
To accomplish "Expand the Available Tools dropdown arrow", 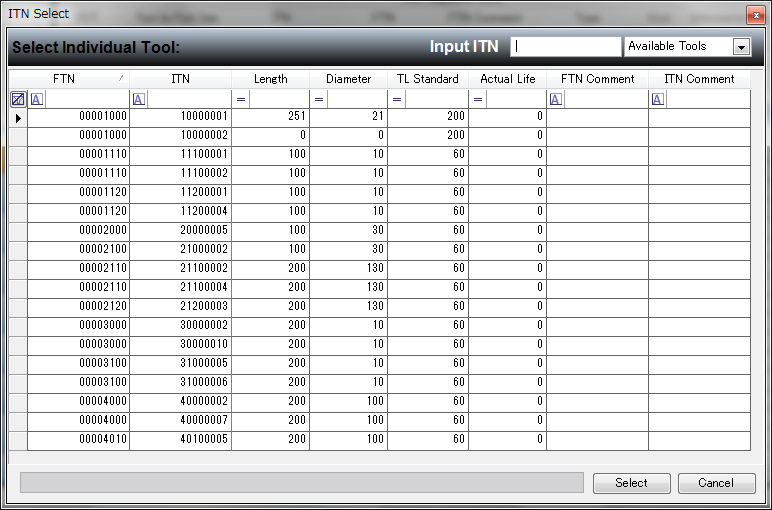I will tap(741, 47).
